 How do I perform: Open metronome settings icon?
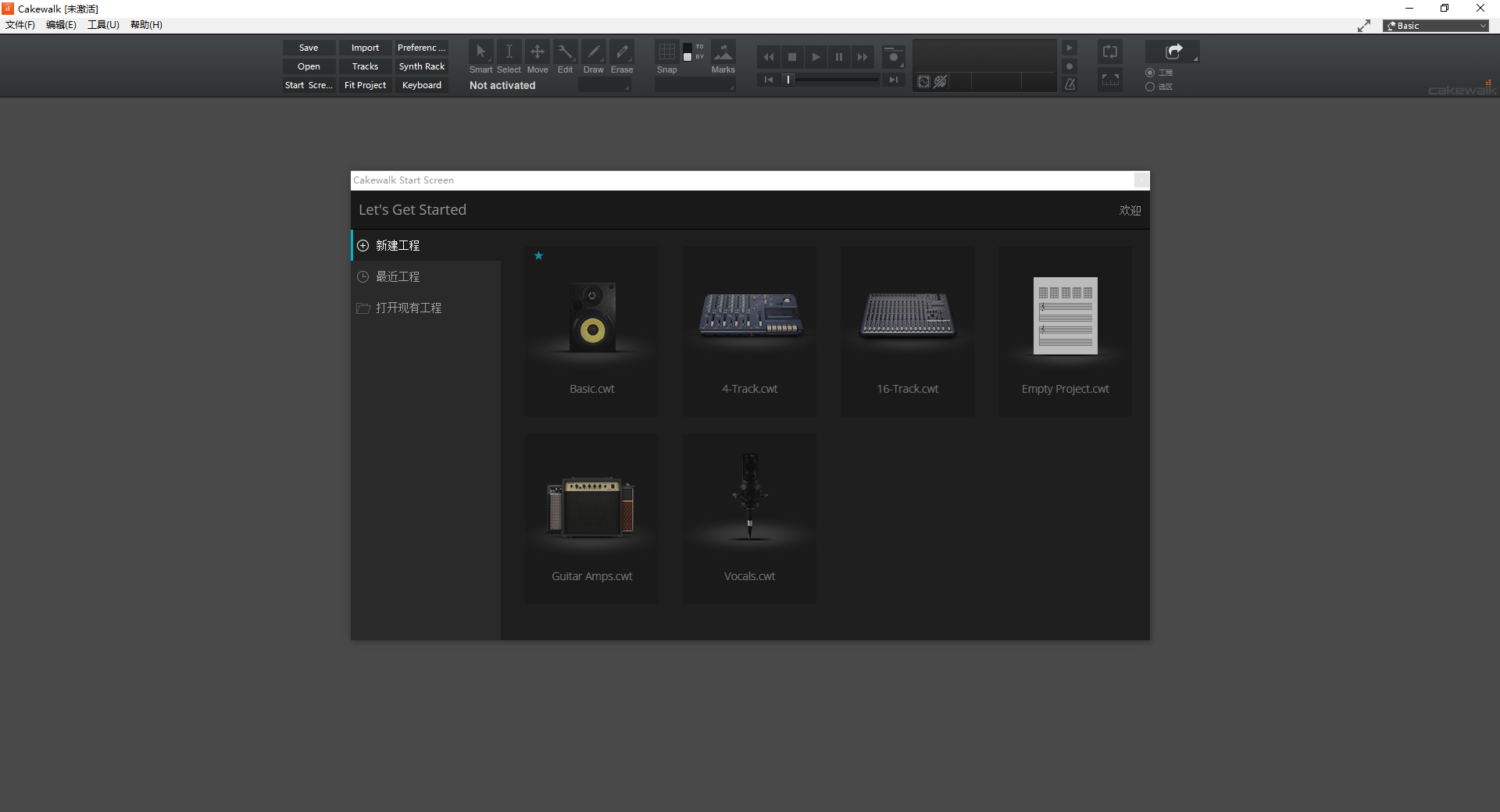coord(1070,84)
